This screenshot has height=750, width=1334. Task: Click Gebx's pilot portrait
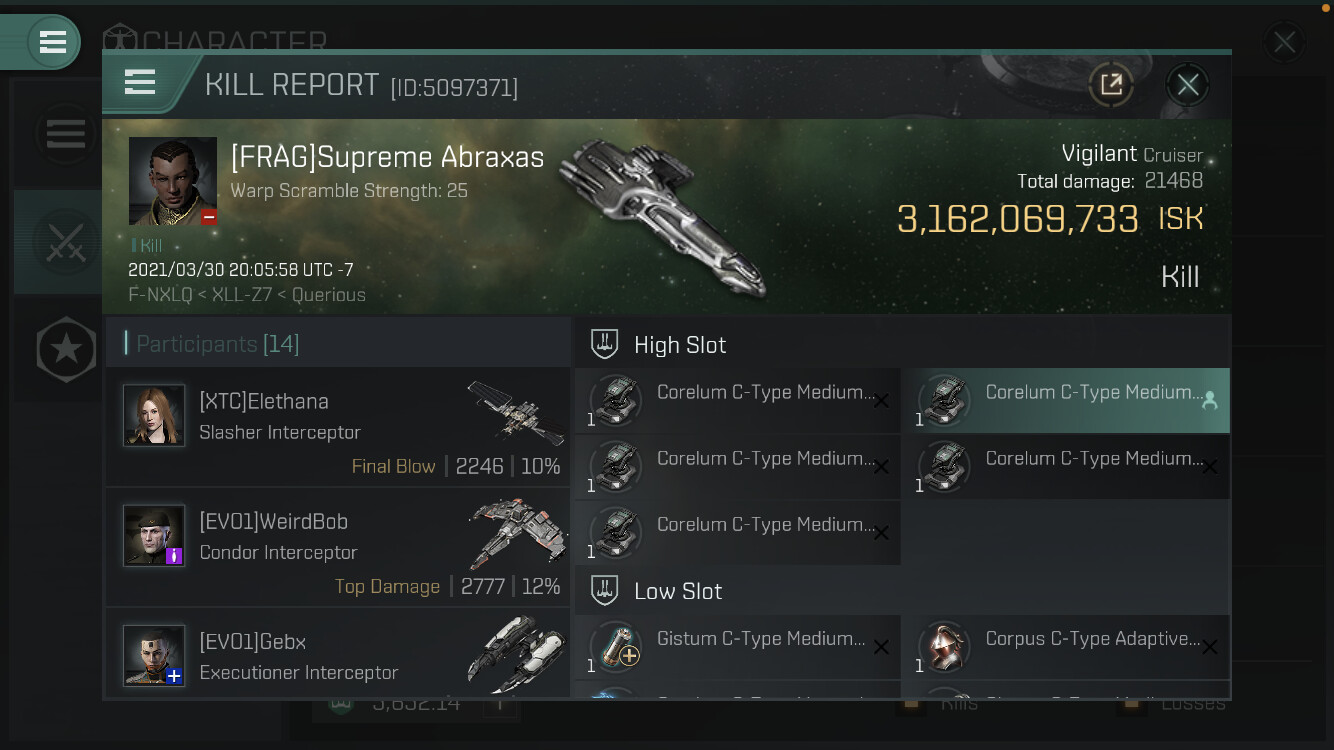pyautogui.click(x=154, y=655)
